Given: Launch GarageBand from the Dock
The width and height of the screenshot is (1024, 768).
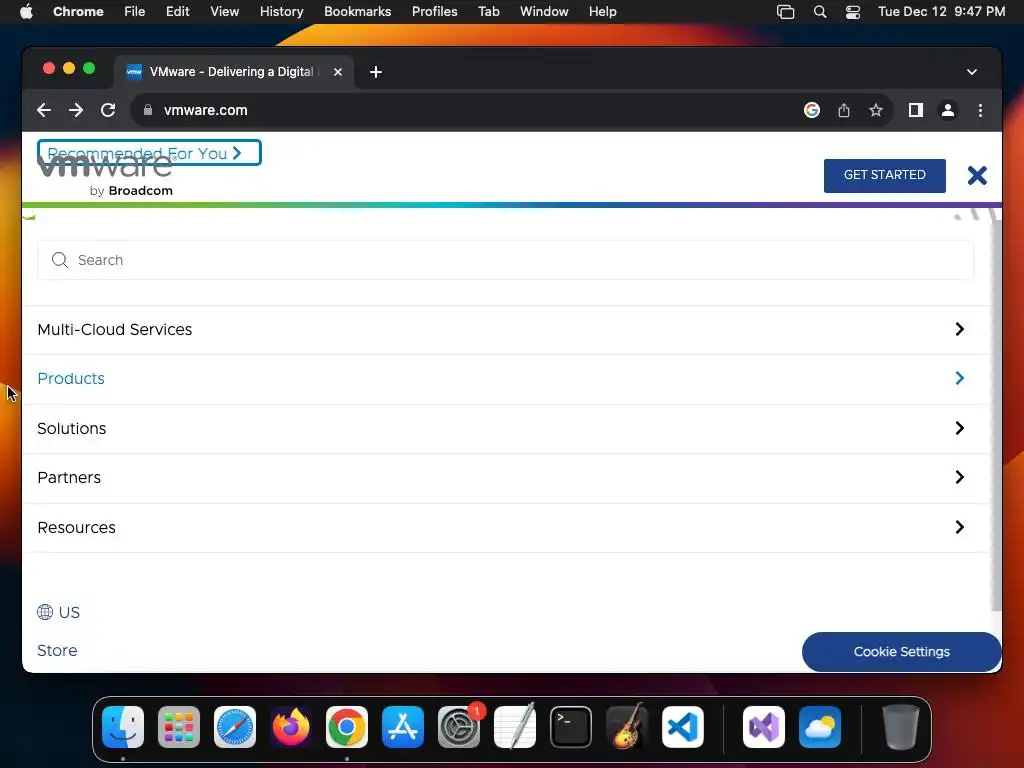Looking at the screenshot, I should (627, 727).
